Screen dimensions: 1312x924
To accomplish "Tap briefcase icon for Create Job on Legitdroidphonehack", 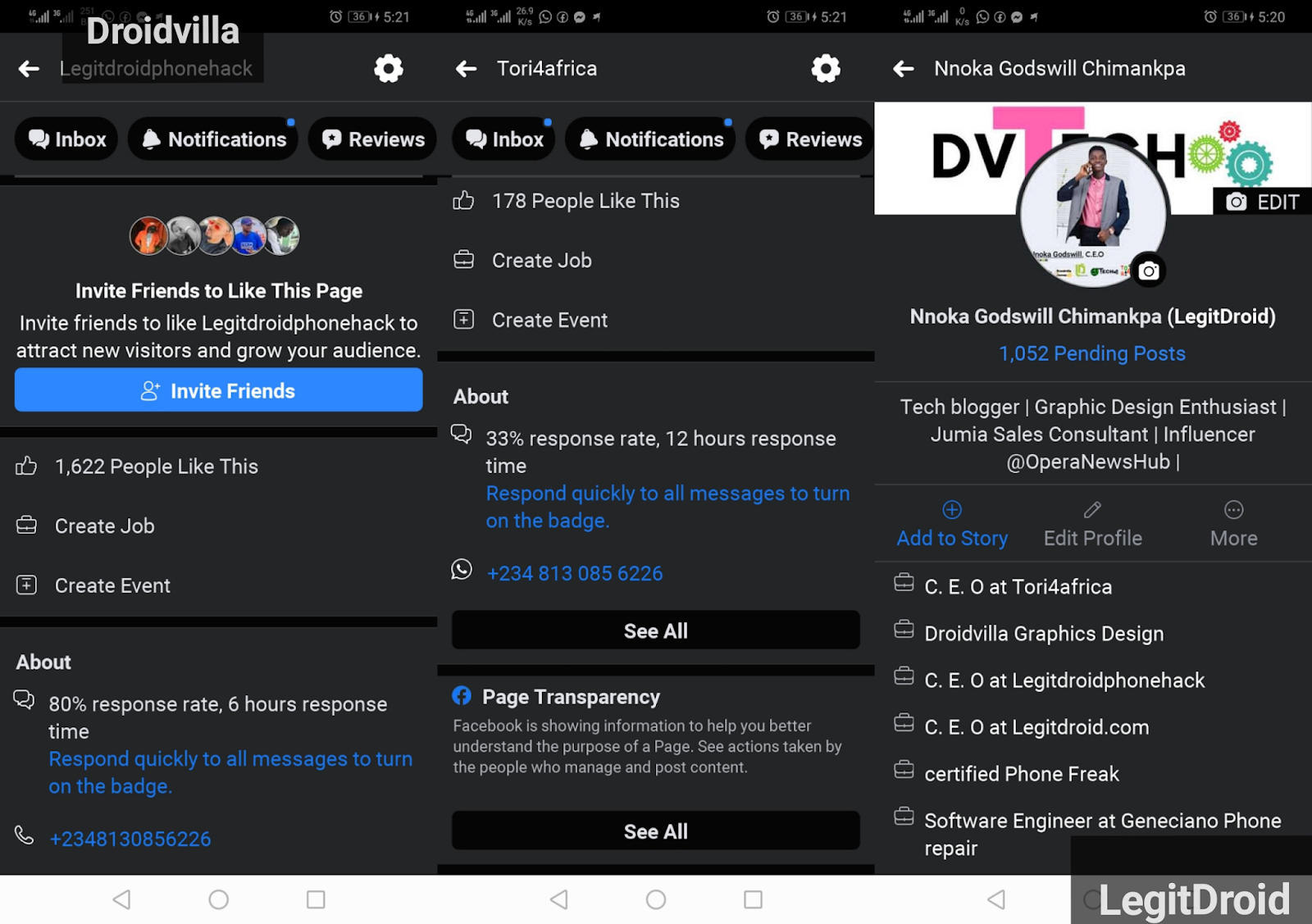I will point(26,526).
